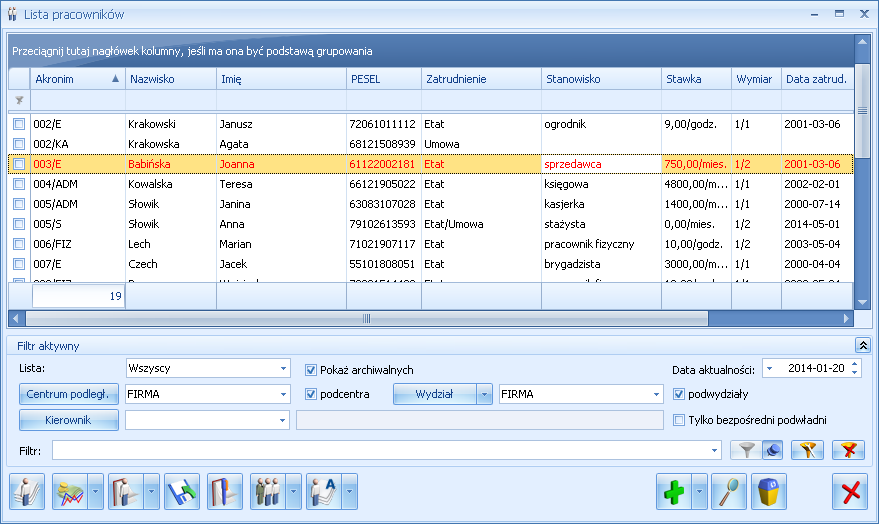Image resolution: width=879 pixels, height=524 pixels.
Task: Click the horizontal scrollbar thumb of the table
Action: pos(367,319)
